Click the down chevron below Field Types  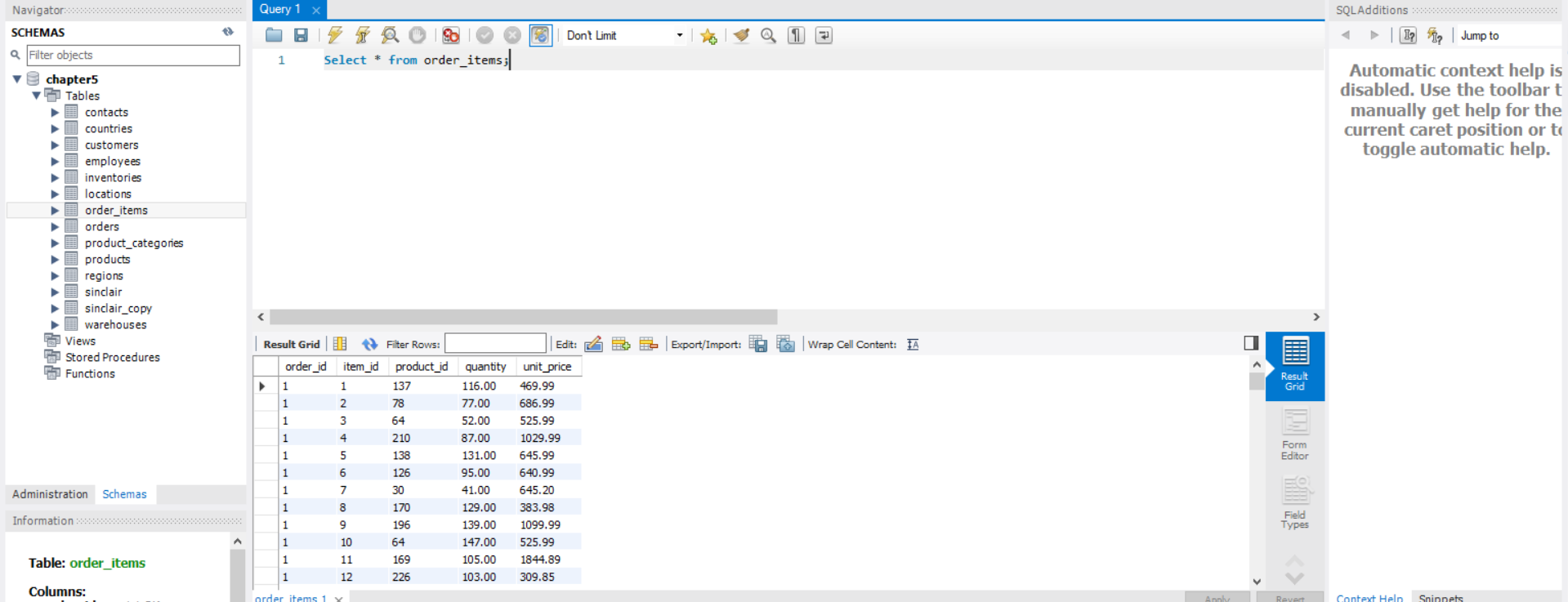point(1294,577)
